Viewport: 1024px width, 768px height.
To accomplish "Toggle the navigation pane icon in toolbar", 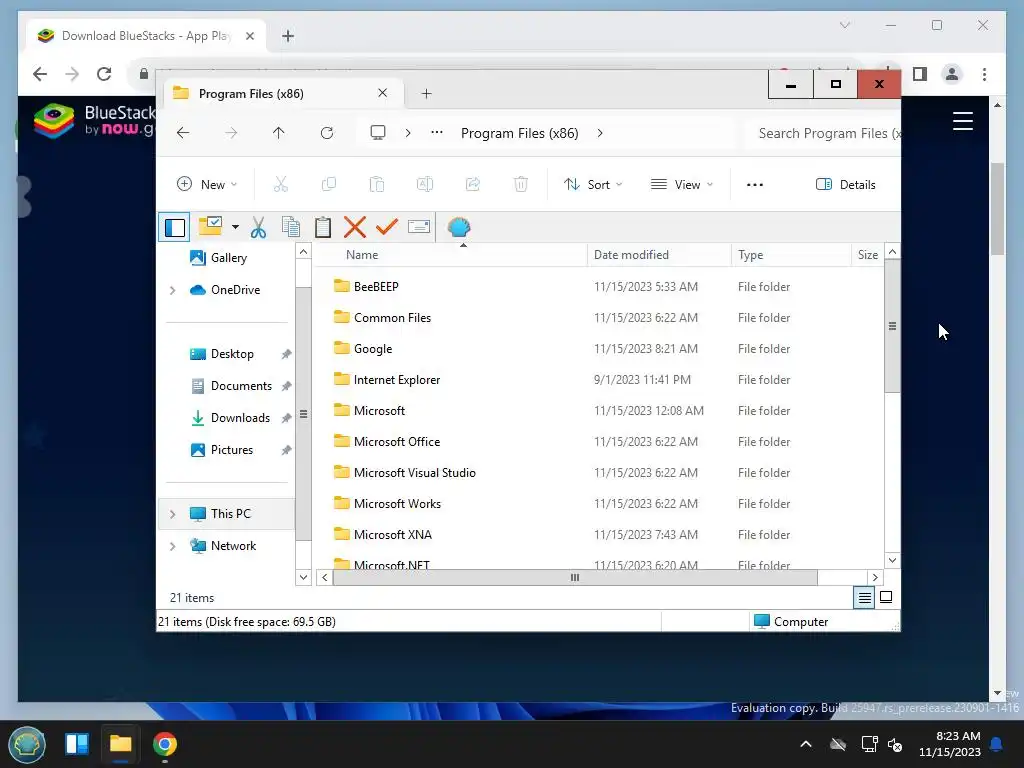I will 174,227.
